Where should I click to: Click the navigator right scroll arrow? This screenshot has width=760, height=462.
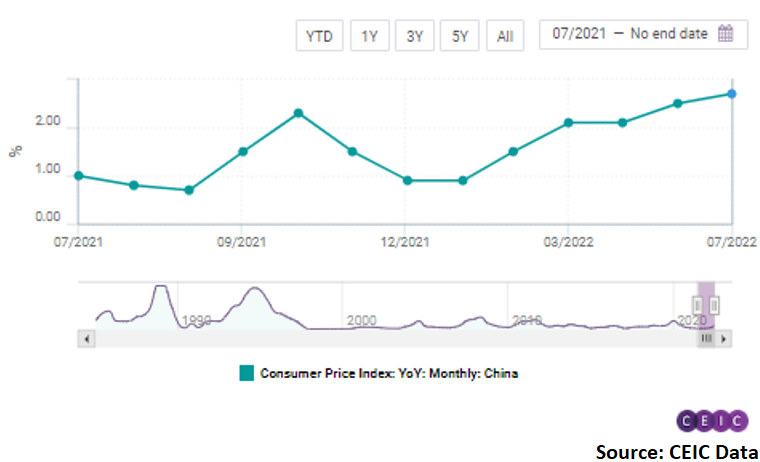pyautogui.click(x=724, y=339)
